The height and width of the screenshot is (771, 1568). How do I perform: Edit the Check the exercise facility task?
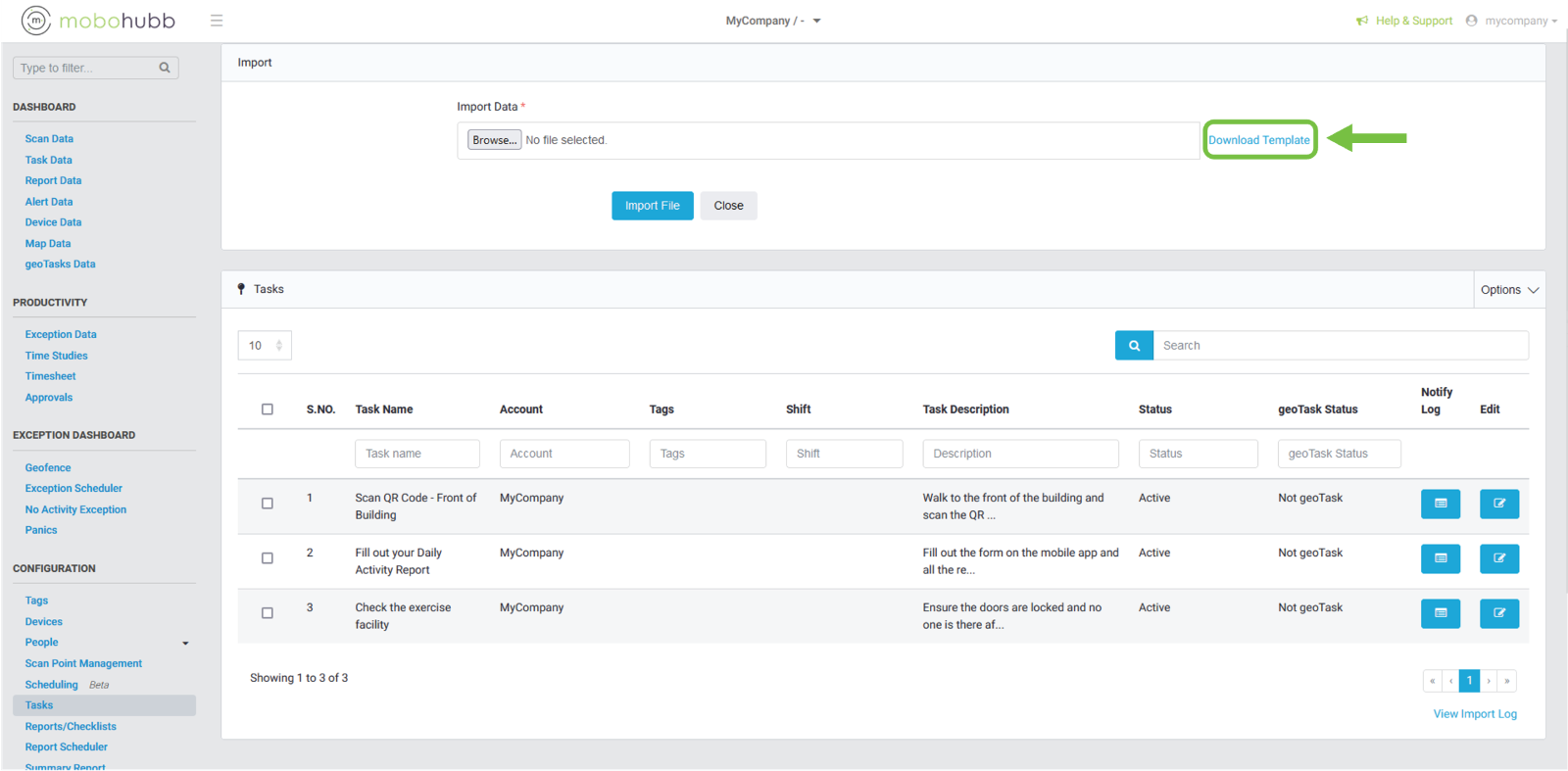[1498, 613]
